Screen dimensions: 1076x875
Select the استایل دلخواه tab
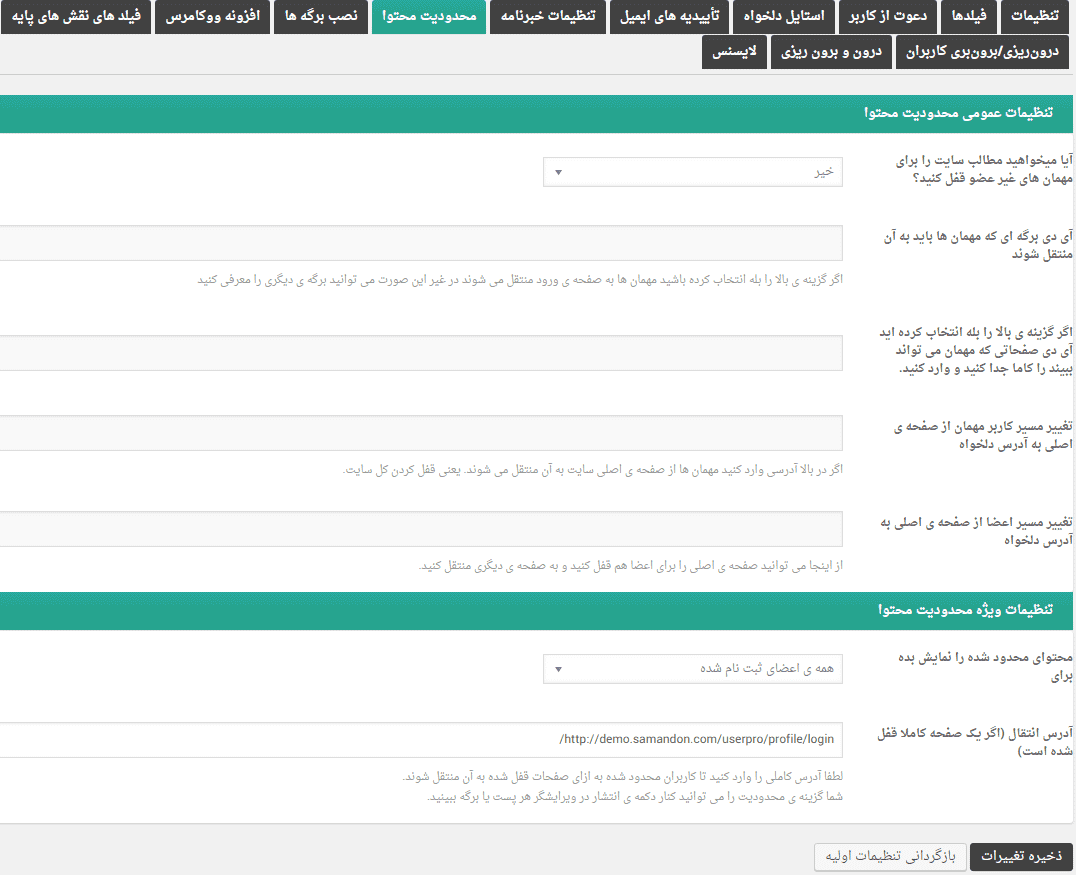pyautogui.click(x=784, y=16)
